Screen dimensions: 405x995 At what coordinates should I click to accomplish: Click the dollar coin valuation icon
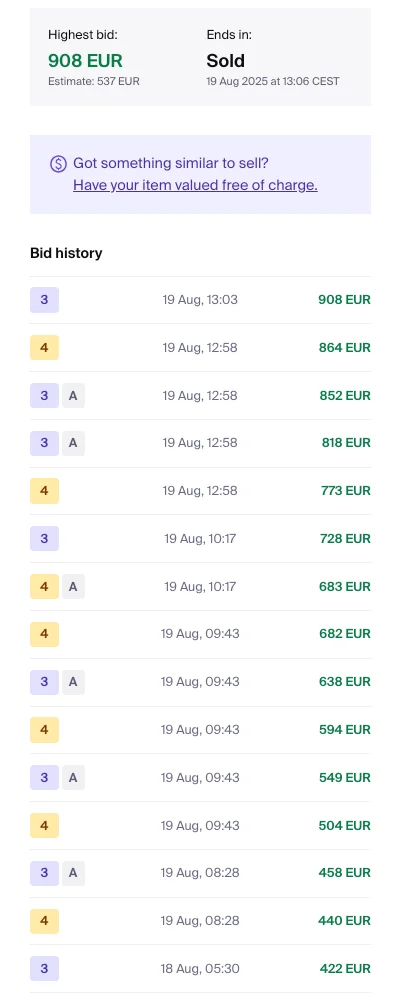coord(58,164)
